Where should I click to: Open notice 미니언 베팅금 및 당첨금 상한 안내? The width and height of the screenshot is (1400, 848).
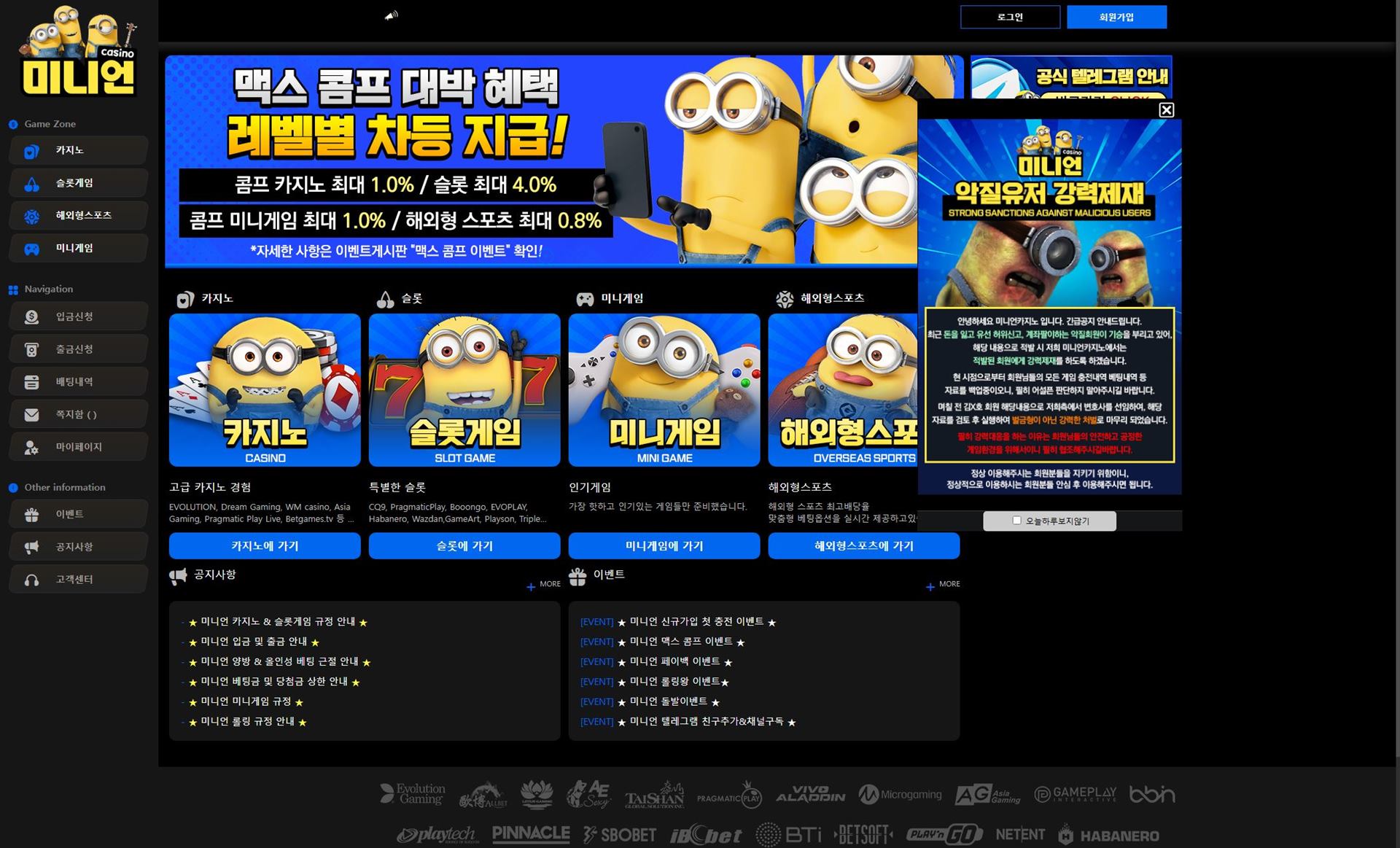(274, 682)
